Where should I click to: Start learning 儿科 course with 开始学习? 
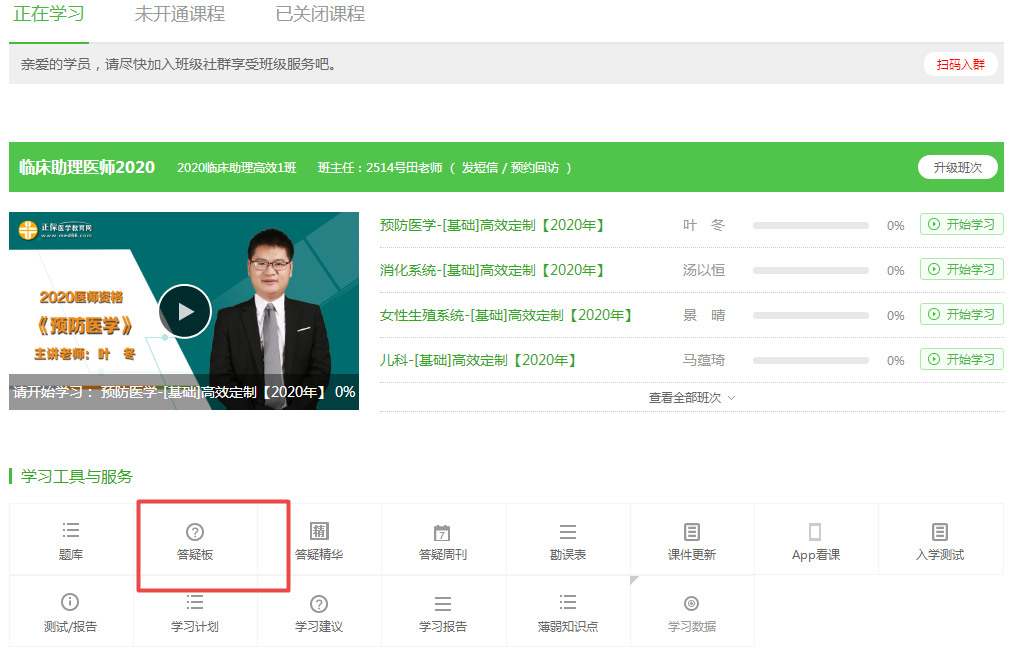[961, 359]
